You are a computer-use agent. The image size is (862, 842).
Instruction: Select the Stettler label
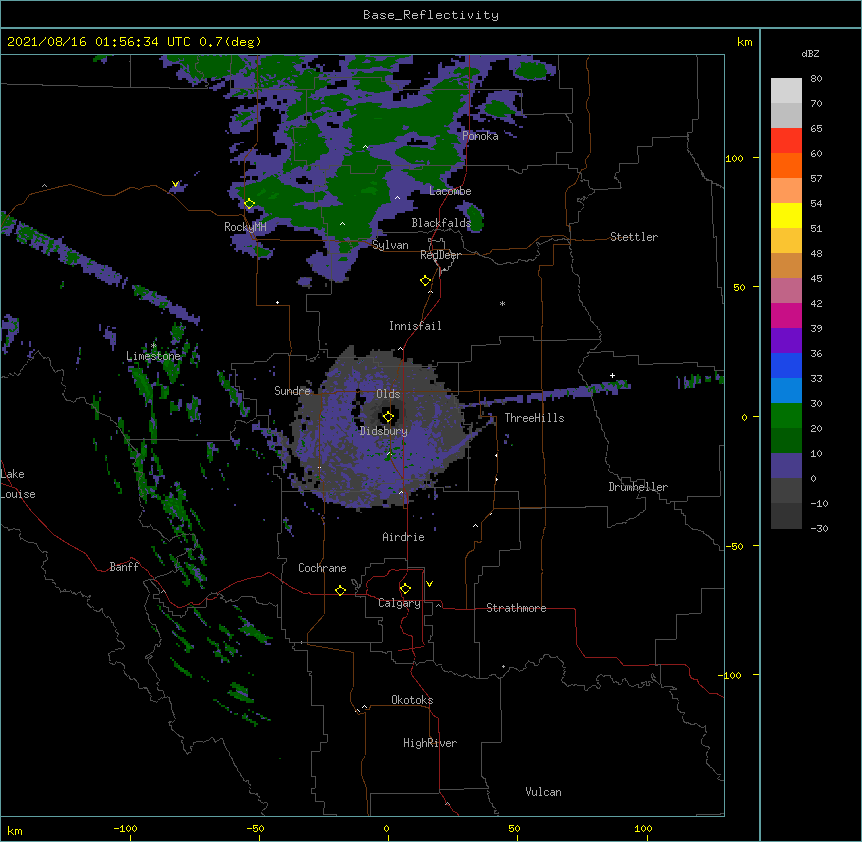point(634,237)
